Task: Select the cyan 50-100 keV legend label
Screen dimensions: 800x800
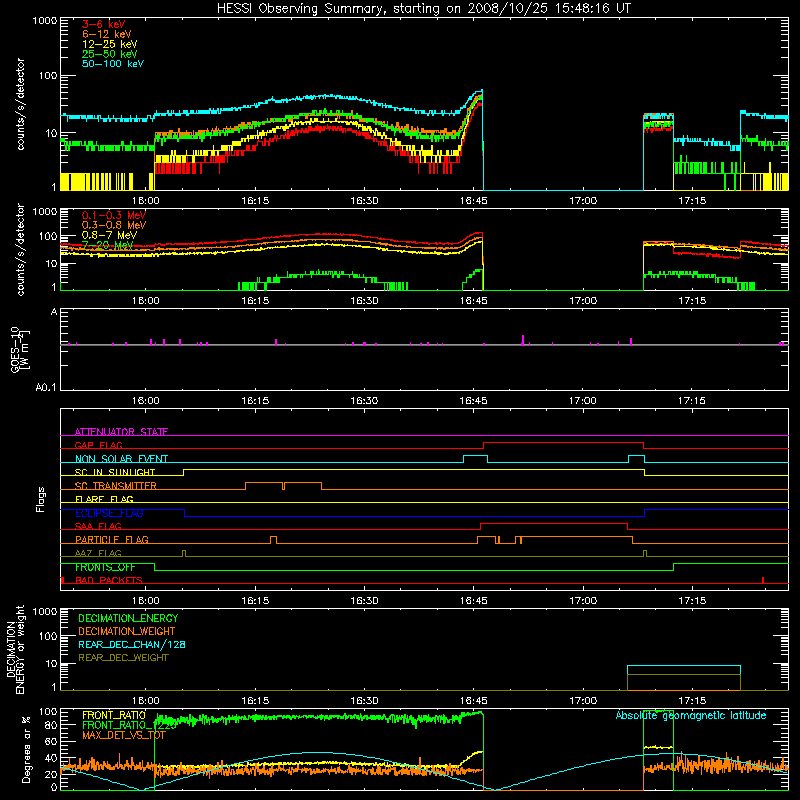Action: (x=113, y=64)
